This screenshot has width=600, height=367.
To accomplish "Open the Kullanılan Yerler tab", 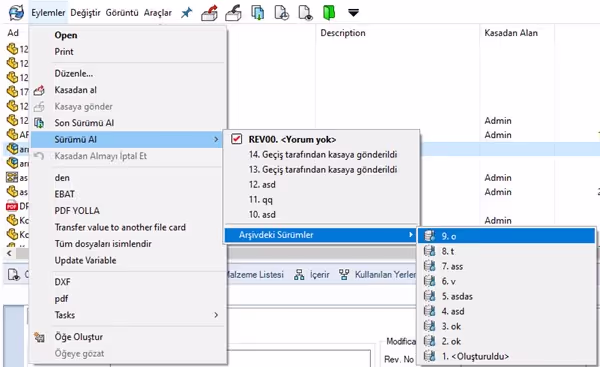I will 378,274.
